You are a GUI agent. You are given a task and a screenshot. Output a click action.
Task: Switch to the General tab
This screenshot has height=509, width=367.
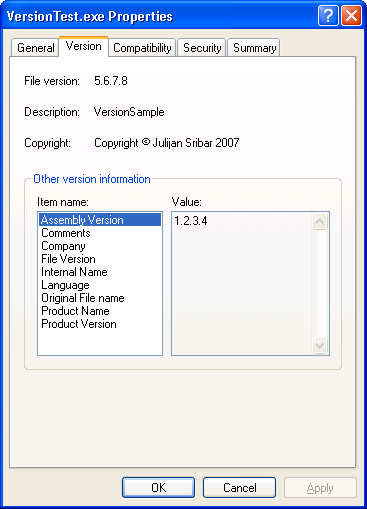35,48
